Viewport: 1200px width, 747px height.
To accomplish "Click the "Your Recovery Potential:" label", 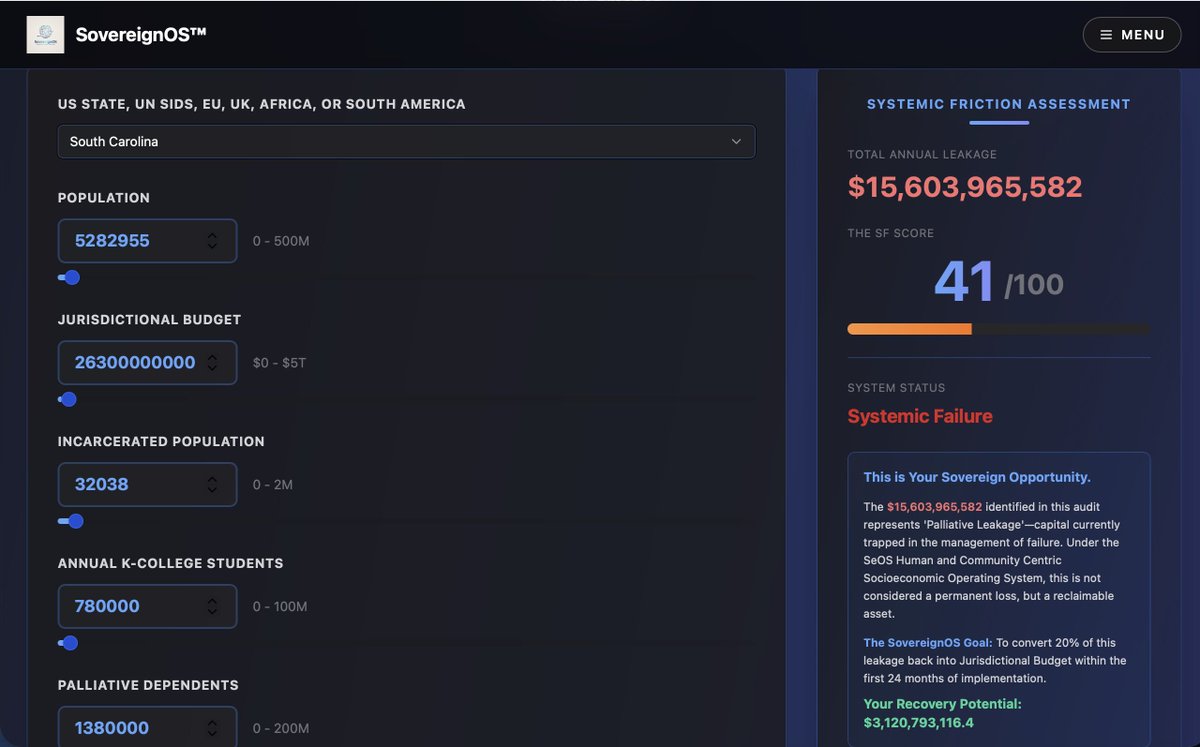I will [942, 704].
